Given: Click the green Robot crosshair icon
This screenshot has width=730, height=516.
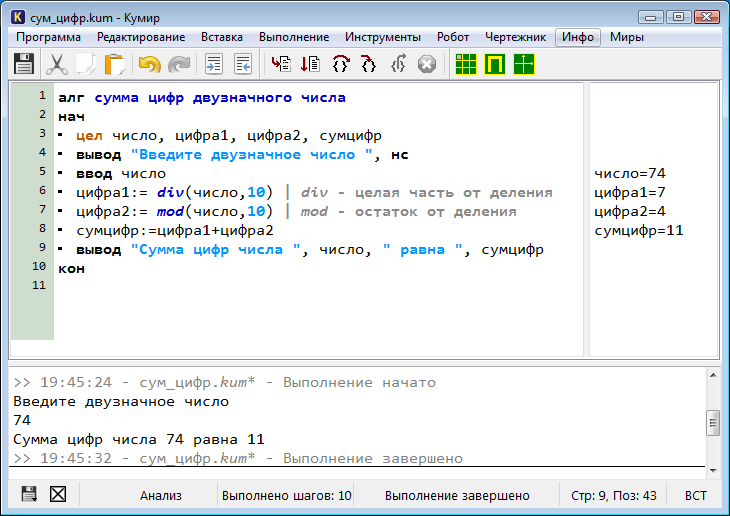Looking at the screenshot, I should coord(524,64).
